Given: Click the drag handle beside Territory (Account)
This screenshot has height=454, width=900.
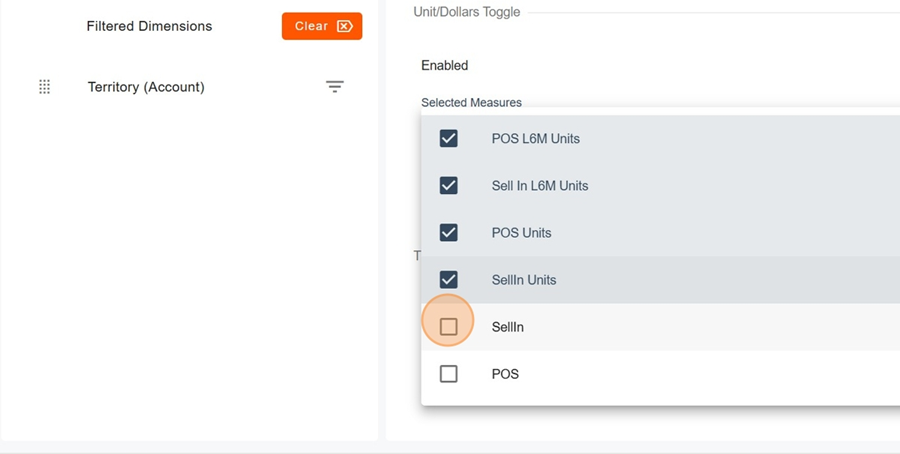Looking at the screenshot, I should tap(44, 87).
